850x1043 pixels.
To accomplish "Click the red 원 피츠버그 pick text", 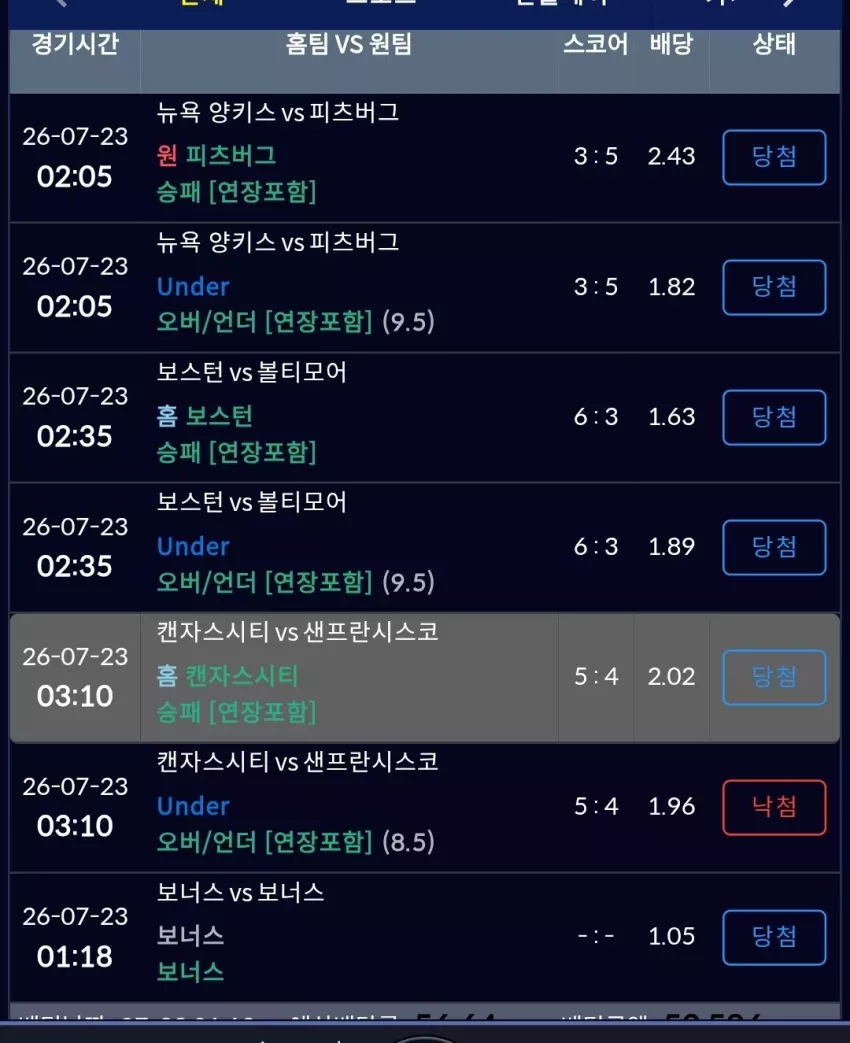I will pos(216,156).
